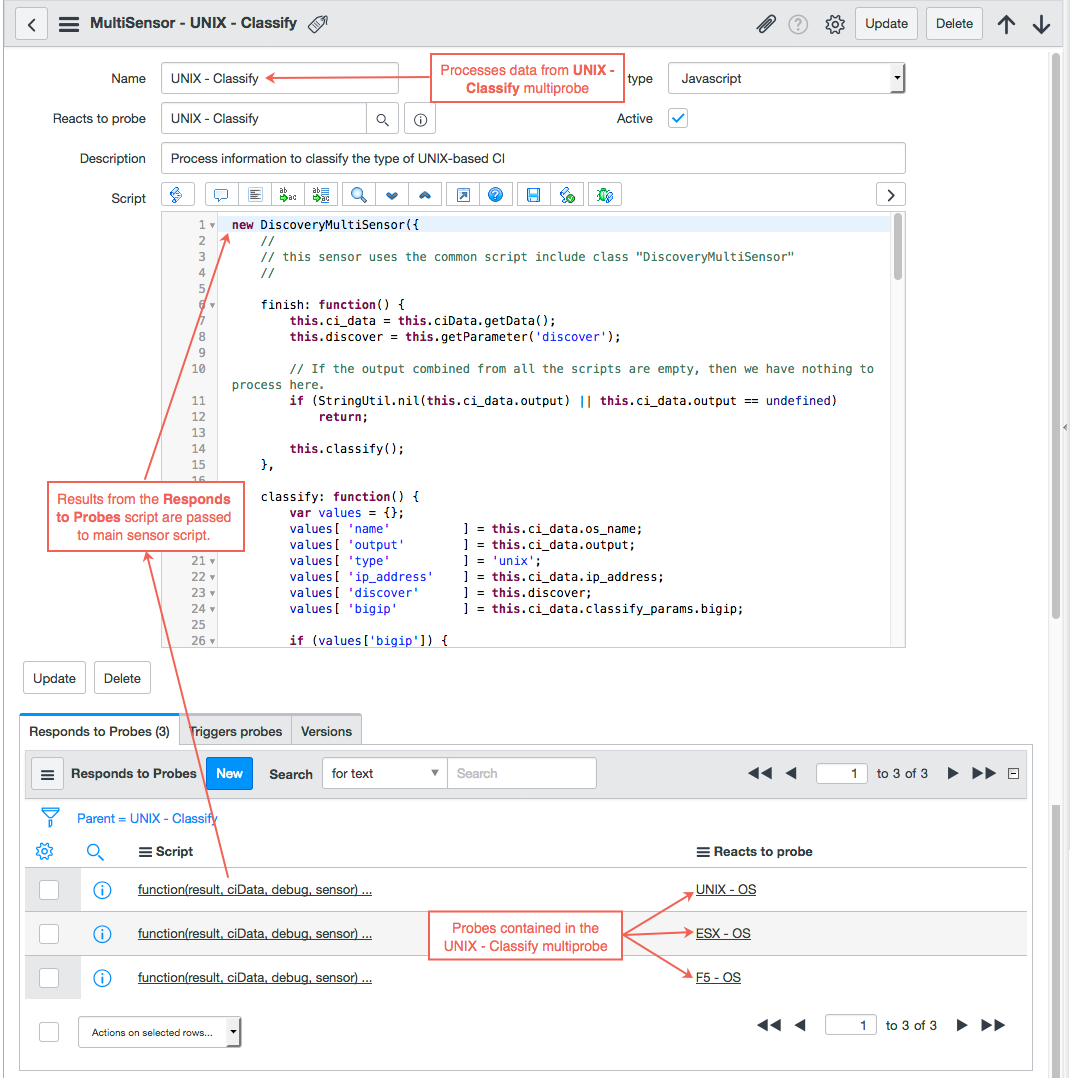Open Parent = UNIX - Classify breadcrumb filter
This screenshot has width=1070, height=1079.
pyautogui.click(x=147, y=818)
